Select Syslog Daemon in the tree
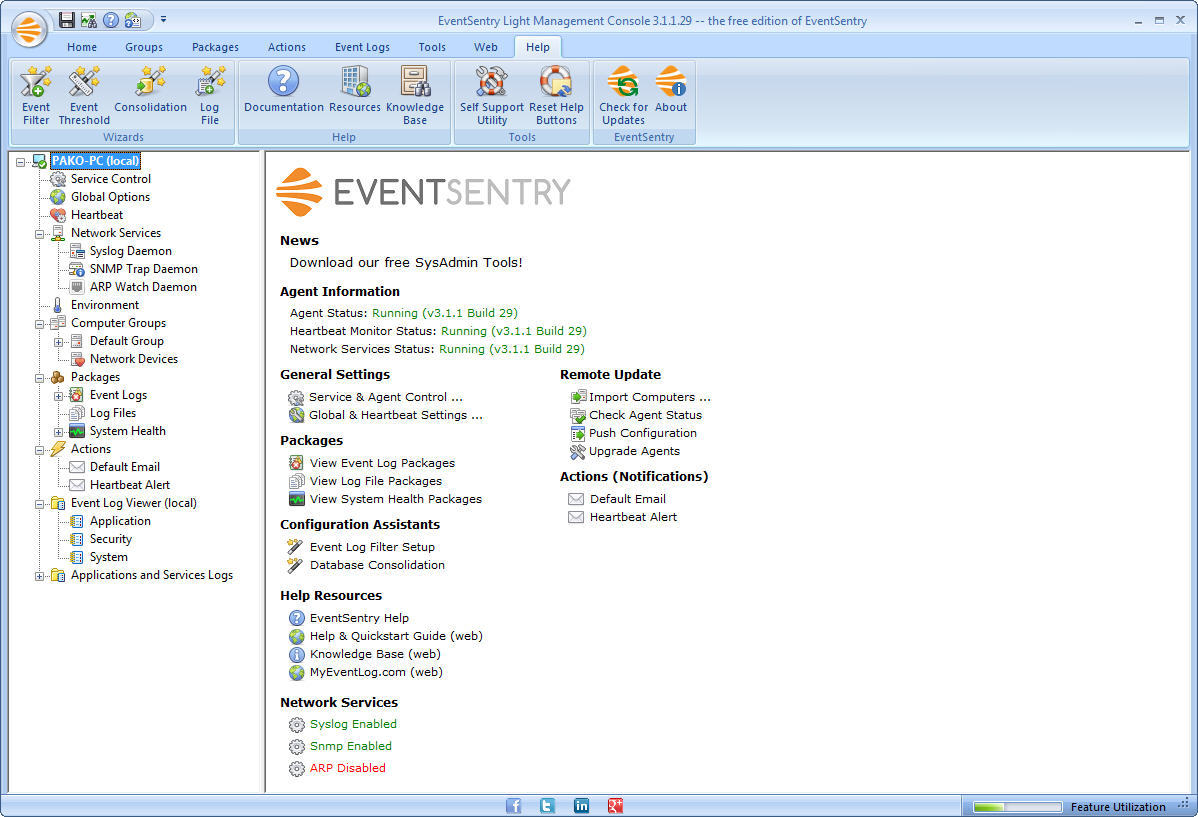The height and width of the screenshot is (817, 1198). pos(131,251)
